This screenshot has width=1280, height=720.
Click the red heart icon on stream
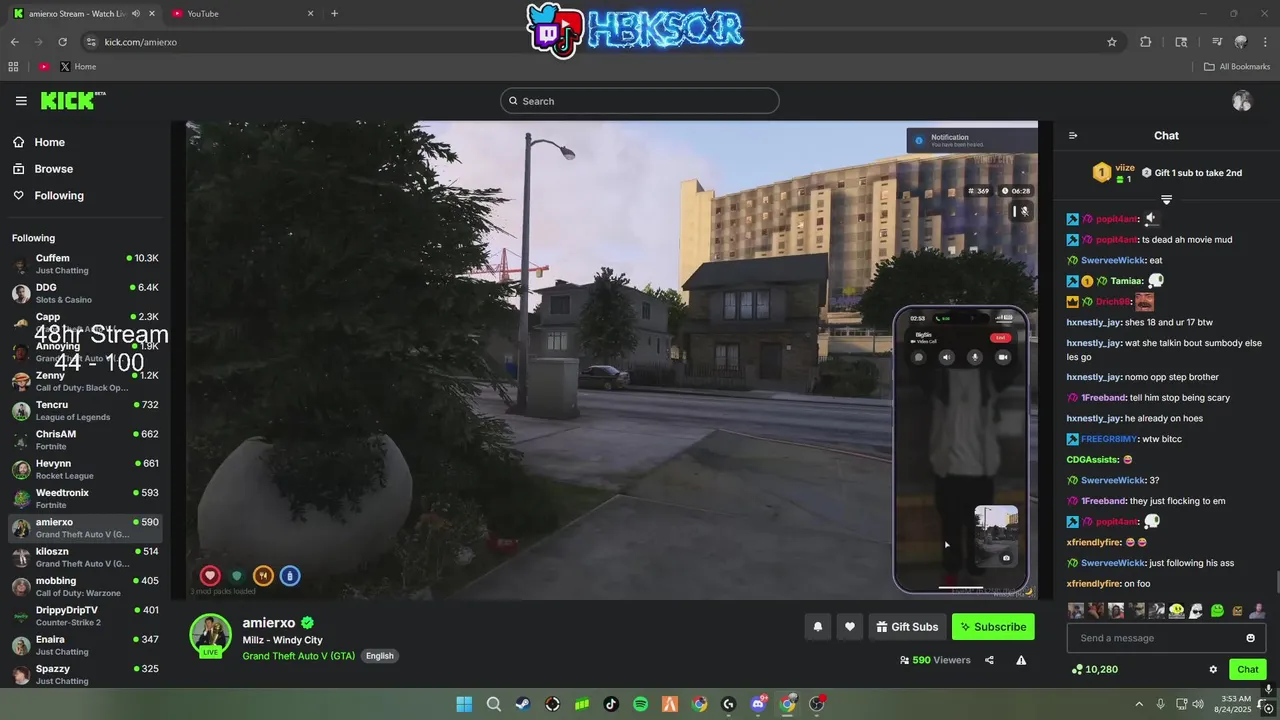point(210,576)
